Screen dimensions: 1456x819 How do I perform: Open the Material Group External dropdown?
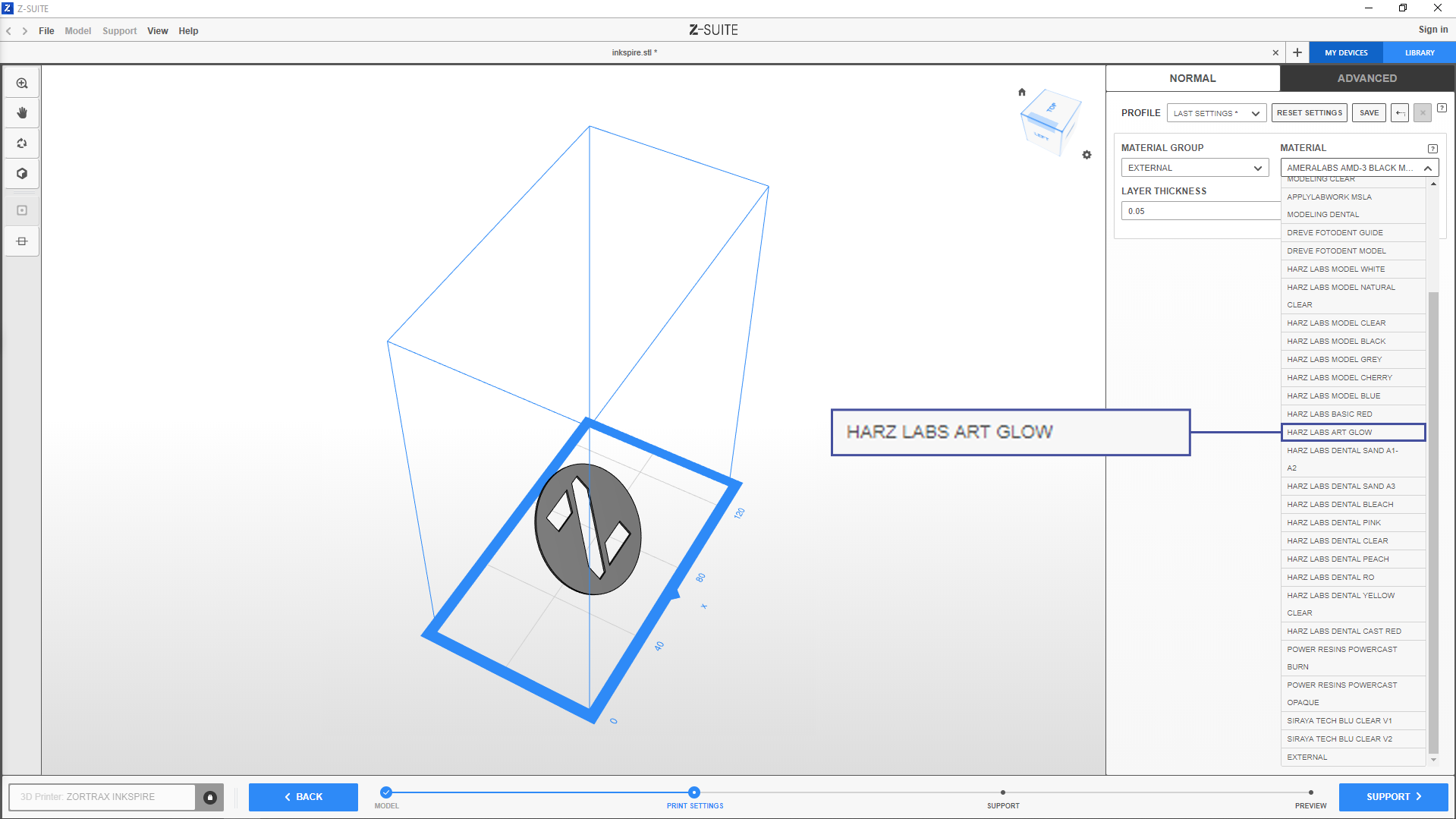[x=1194, y=168]
